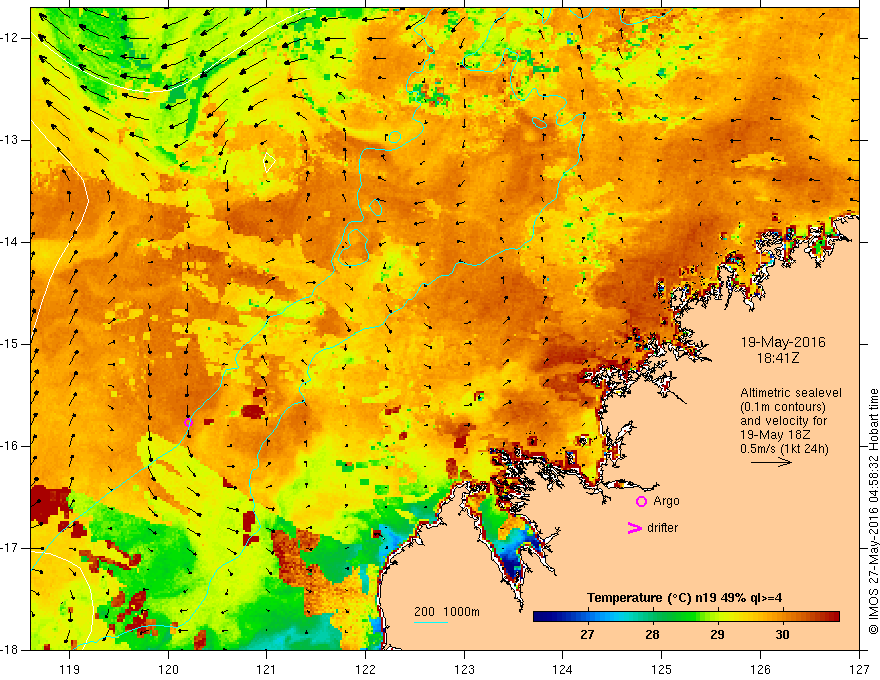Image resolution: width=880 pixels, height=680 pixels.
Task: Click the 18:41Z time label
Action: coord(777,358)
